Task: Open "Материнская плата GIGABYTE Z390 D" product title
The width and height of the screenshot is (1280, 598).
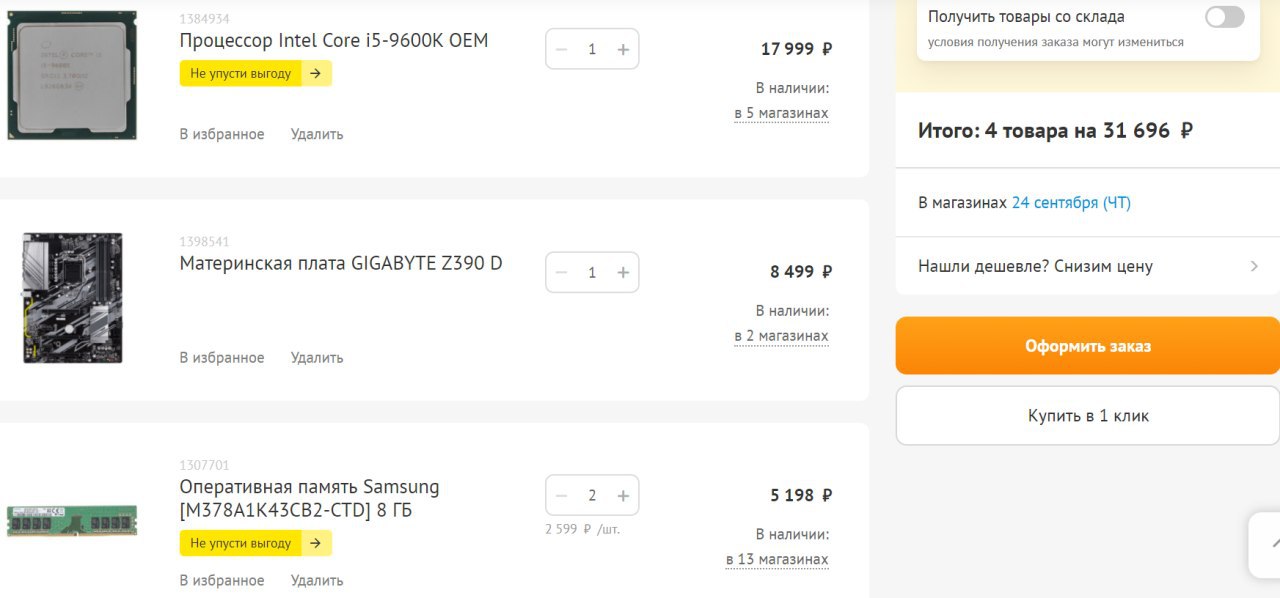Action: pos(341,264)
